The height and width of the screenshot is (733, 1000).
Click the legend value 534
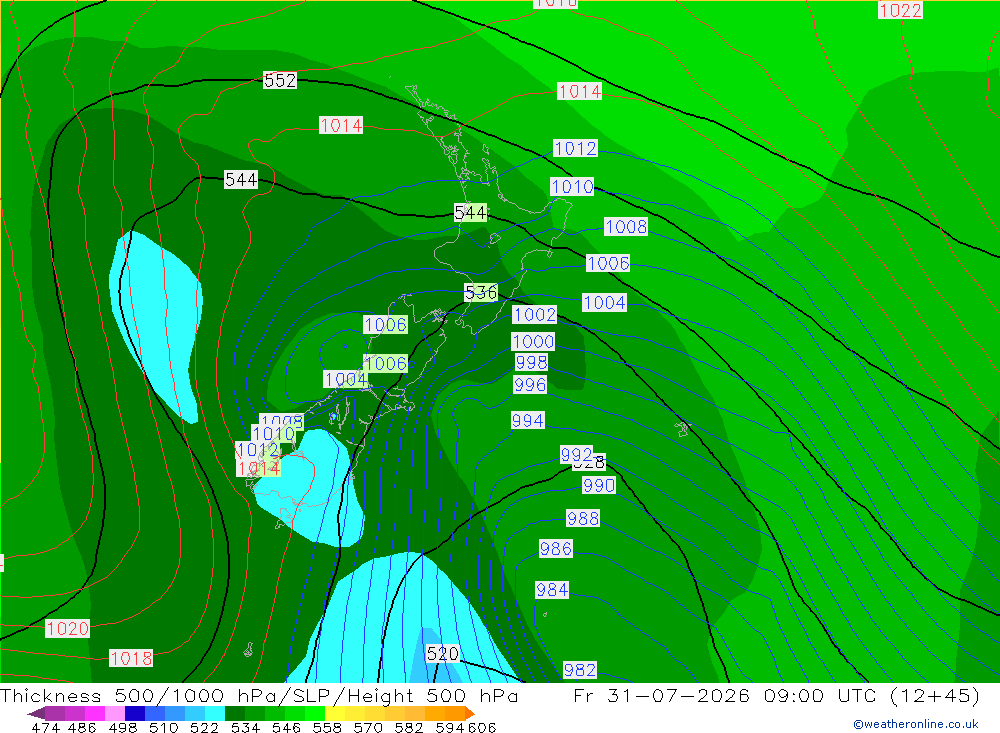click(245, 727)
